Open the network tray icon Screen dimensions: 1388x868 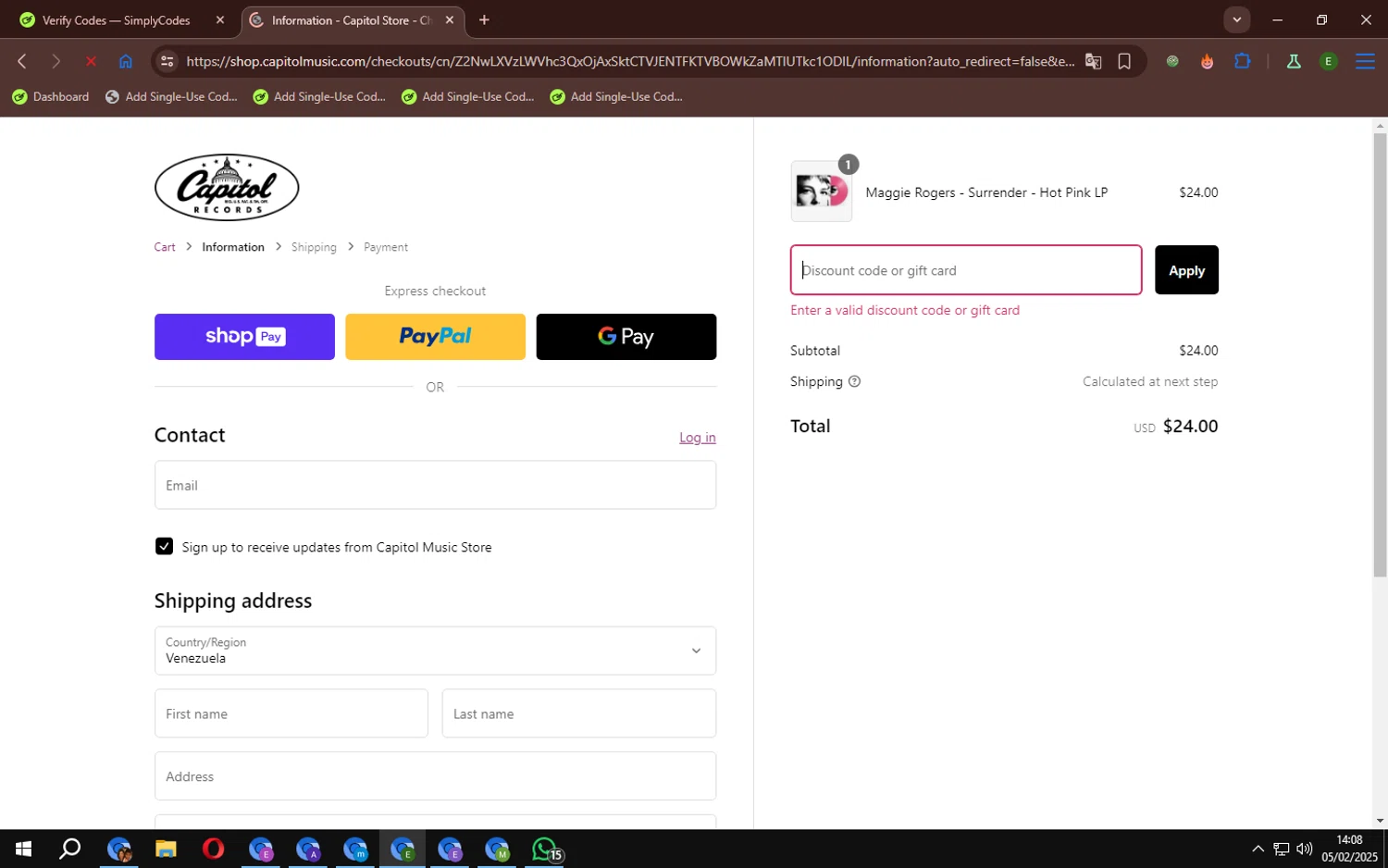[x=1282, y=849]
